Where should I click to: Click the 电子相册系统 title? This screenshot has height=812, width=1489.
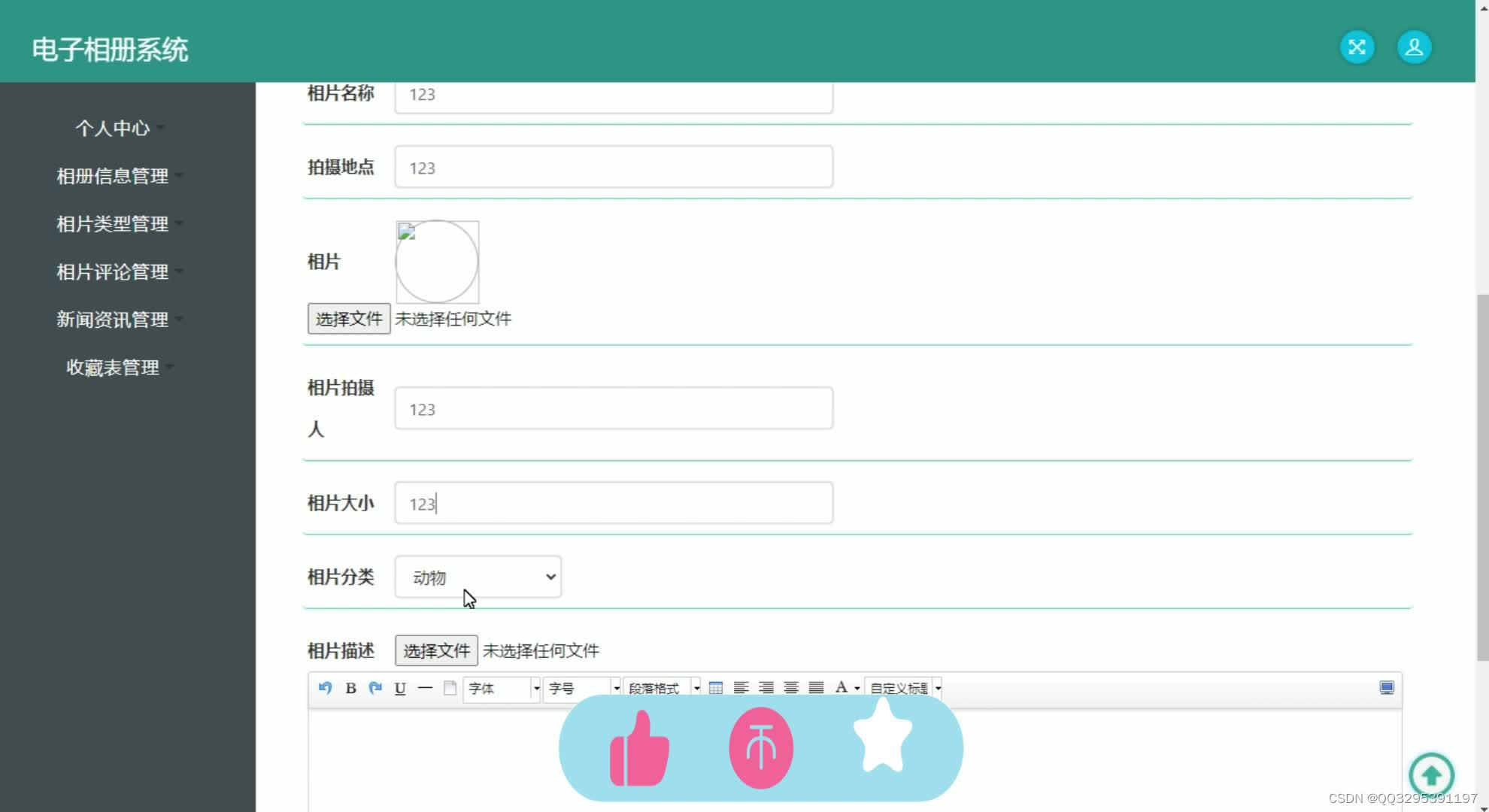(x=110, y=50)
